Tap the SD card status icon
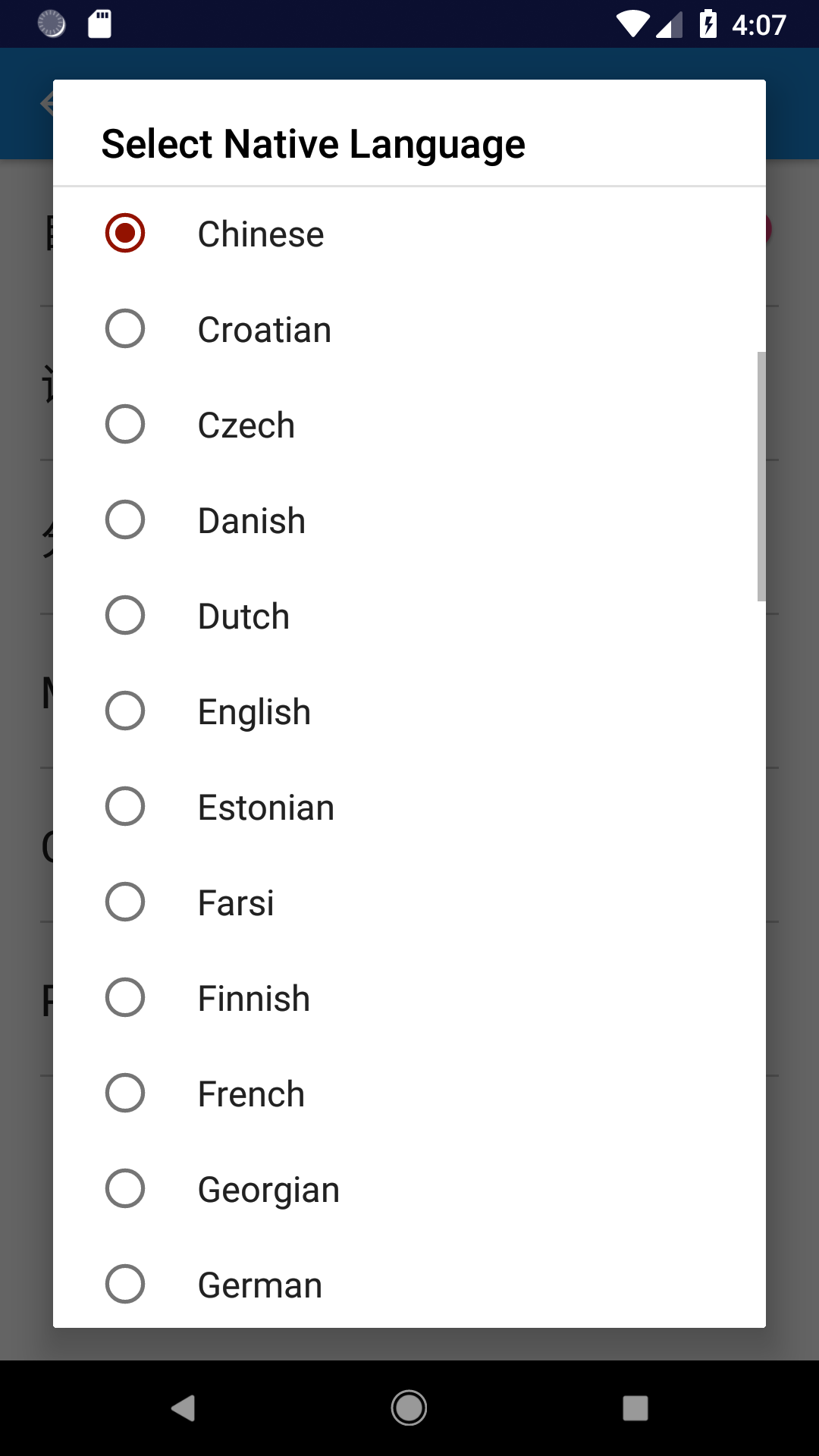The image size is (819, 1456). pyautogui.click(x=99, y=24)
